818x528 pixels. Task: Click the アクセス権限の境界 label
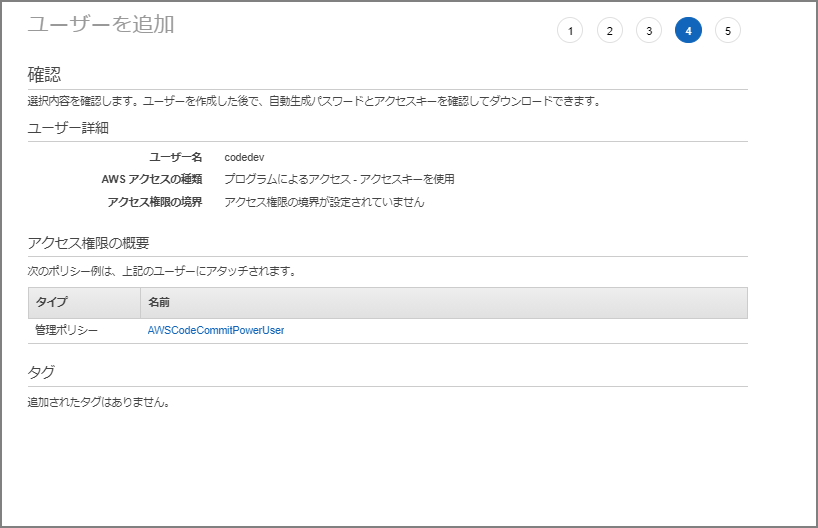(x=155, y=202)
